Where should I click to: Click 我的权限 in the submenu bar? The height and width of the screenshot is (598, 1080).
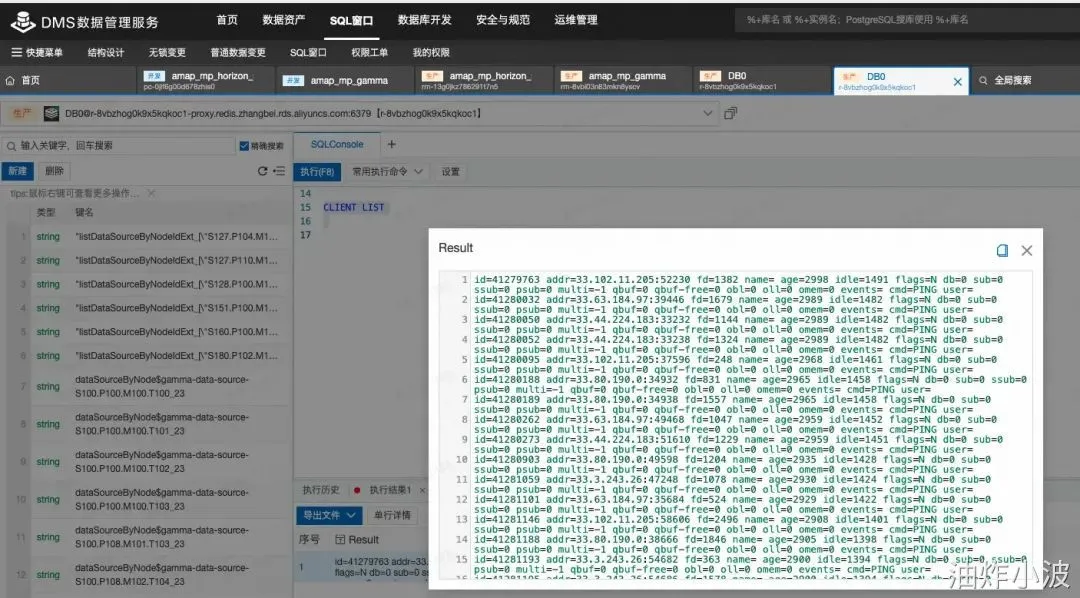click(x=431, y=52)
